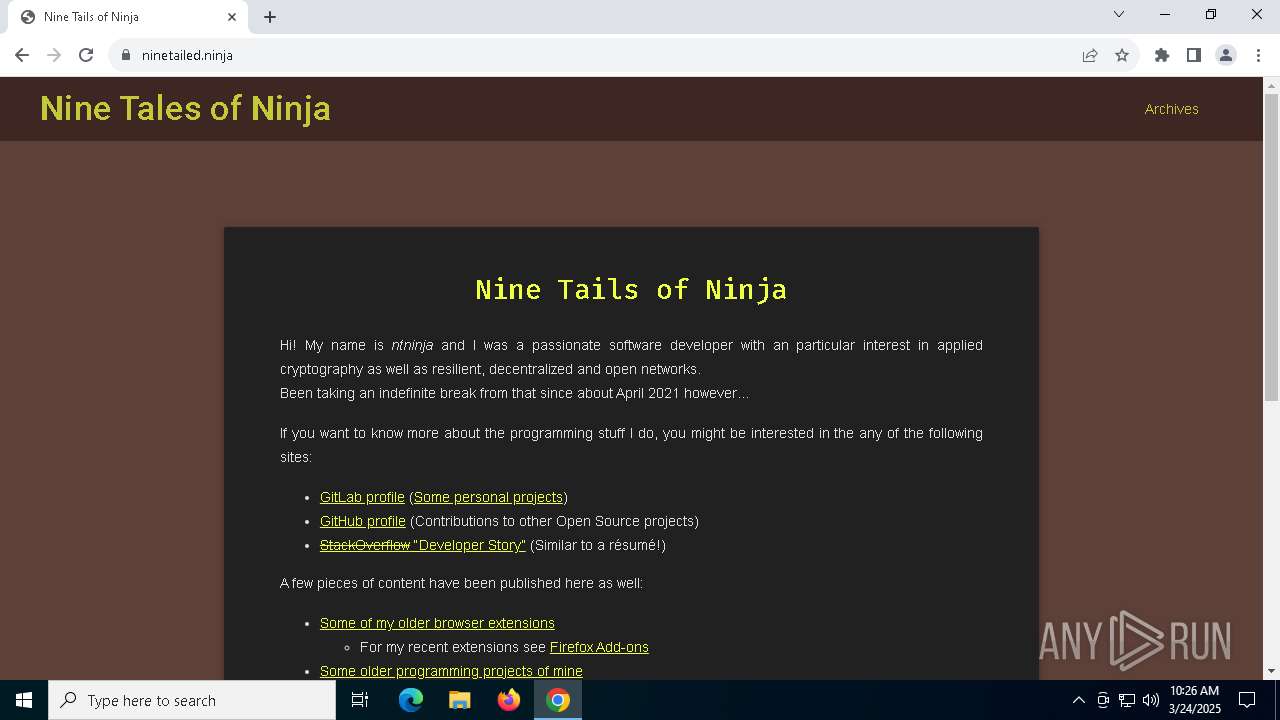Viewport: 1280px width, 720px height.
Task: Reload the ninetailed.ninja page
Action: click(86, 55)
